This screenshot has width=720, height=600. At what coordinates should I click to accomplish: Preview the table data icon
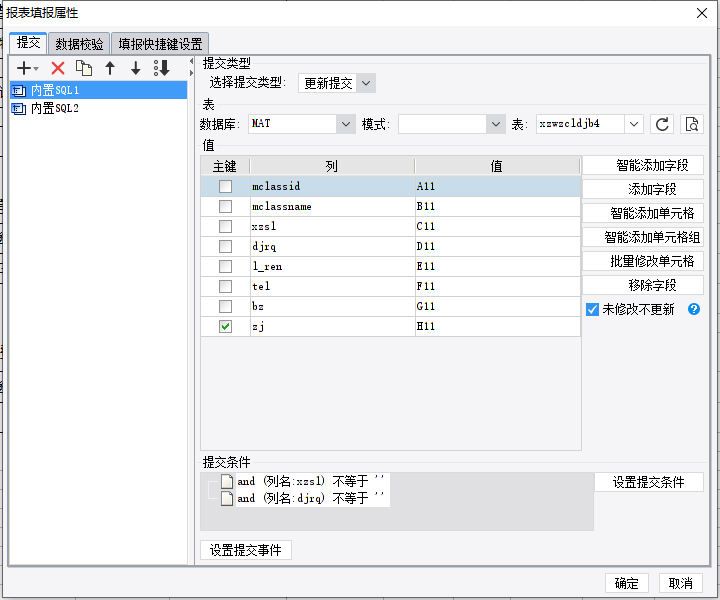point(692,124)
